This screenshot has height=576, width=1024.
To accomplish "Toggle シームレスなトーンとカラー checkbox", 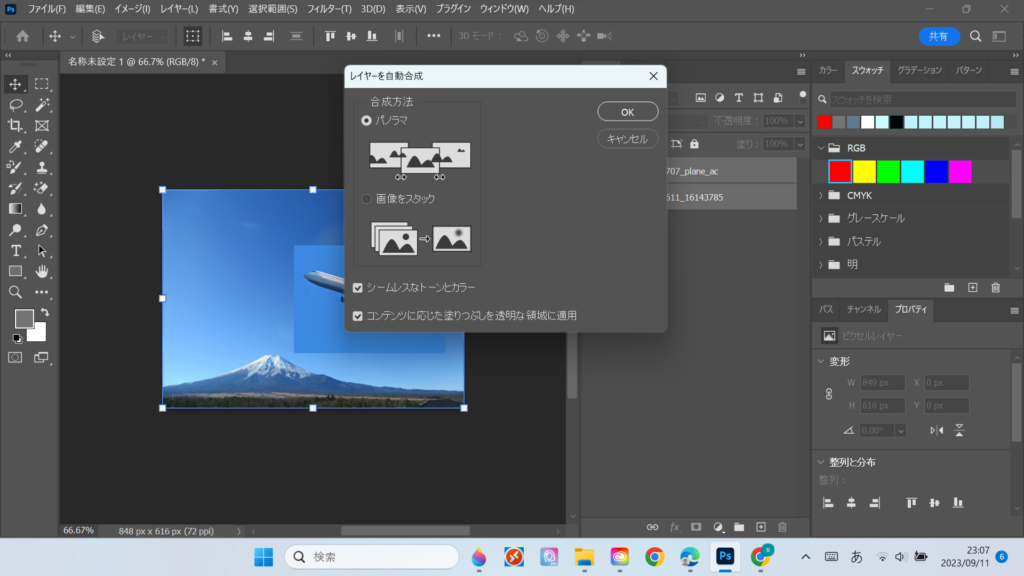I will tap(358, 287).
